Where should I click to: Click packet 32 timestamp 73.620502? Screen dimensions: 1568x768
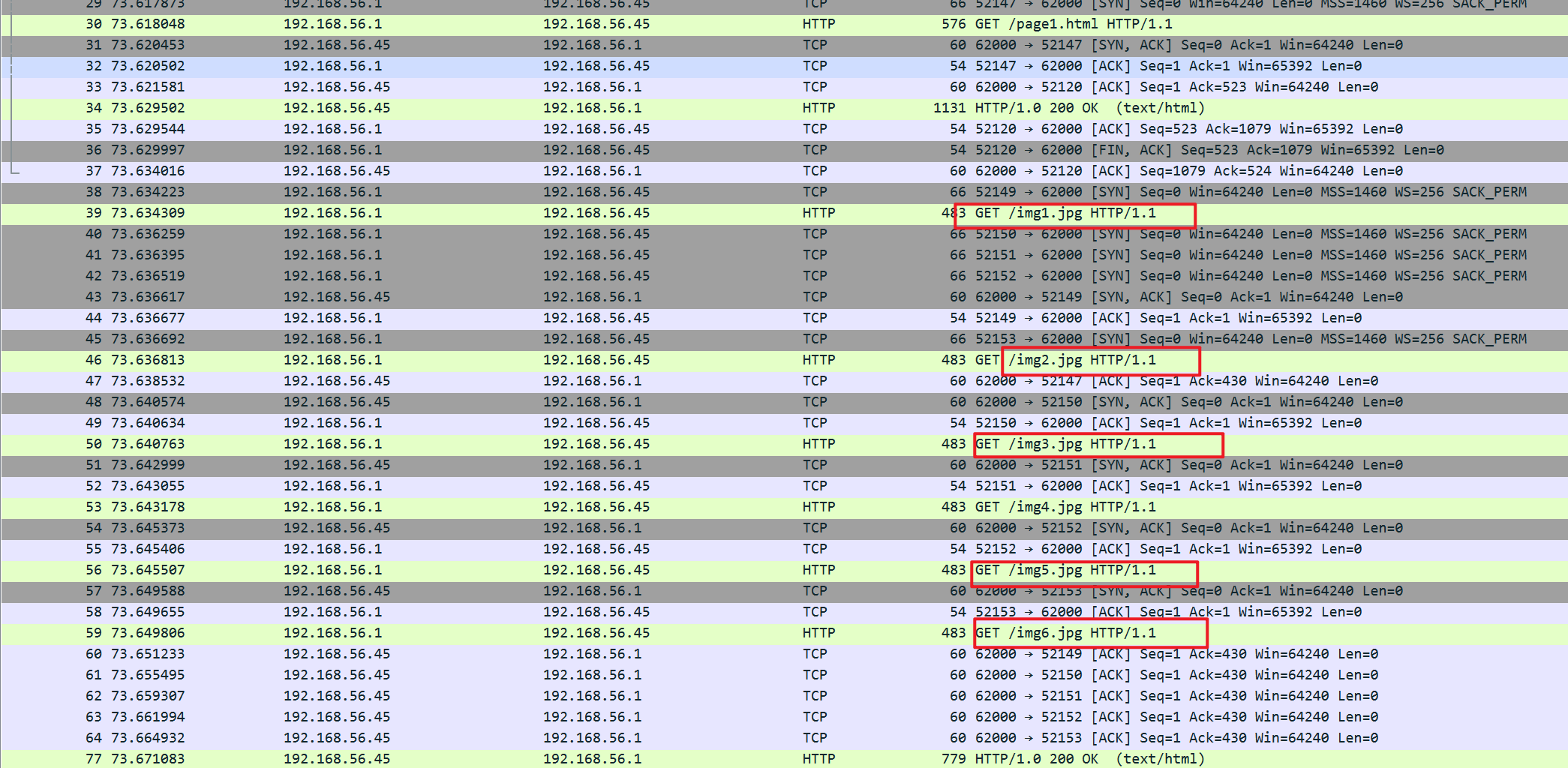148,66
